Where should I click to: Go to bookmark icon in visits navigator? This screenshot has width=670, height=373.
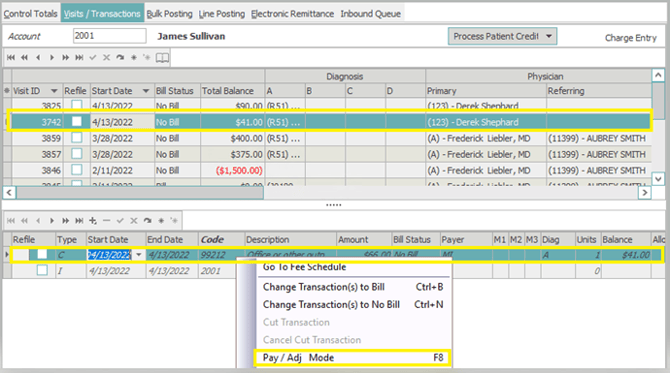147,57
